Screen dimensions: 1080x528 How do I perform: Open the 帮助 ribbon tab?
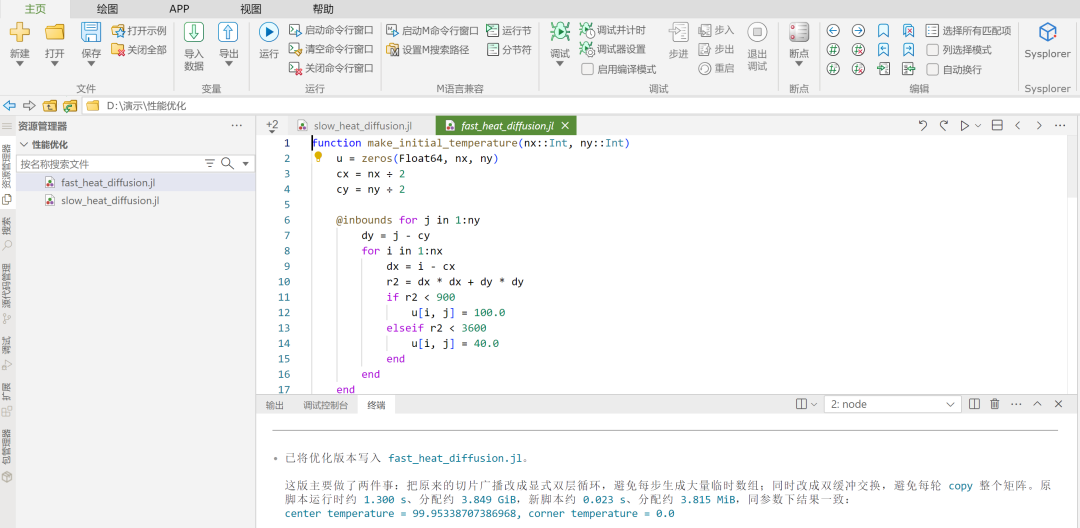tap(323, 9)
